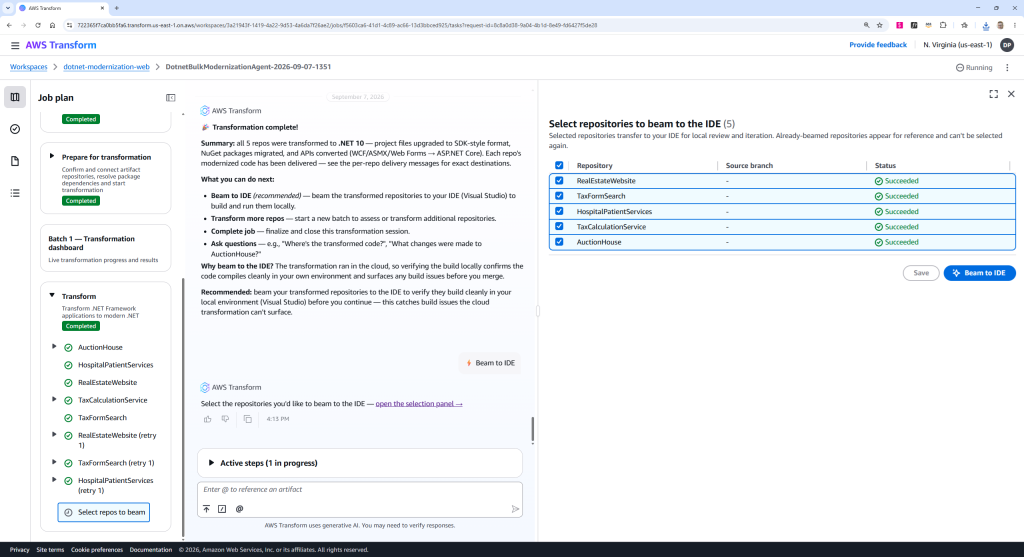Select the RealEstateWebsite job plan item
The width and height of the screenshot is (1024, 557).
[107, 383]
